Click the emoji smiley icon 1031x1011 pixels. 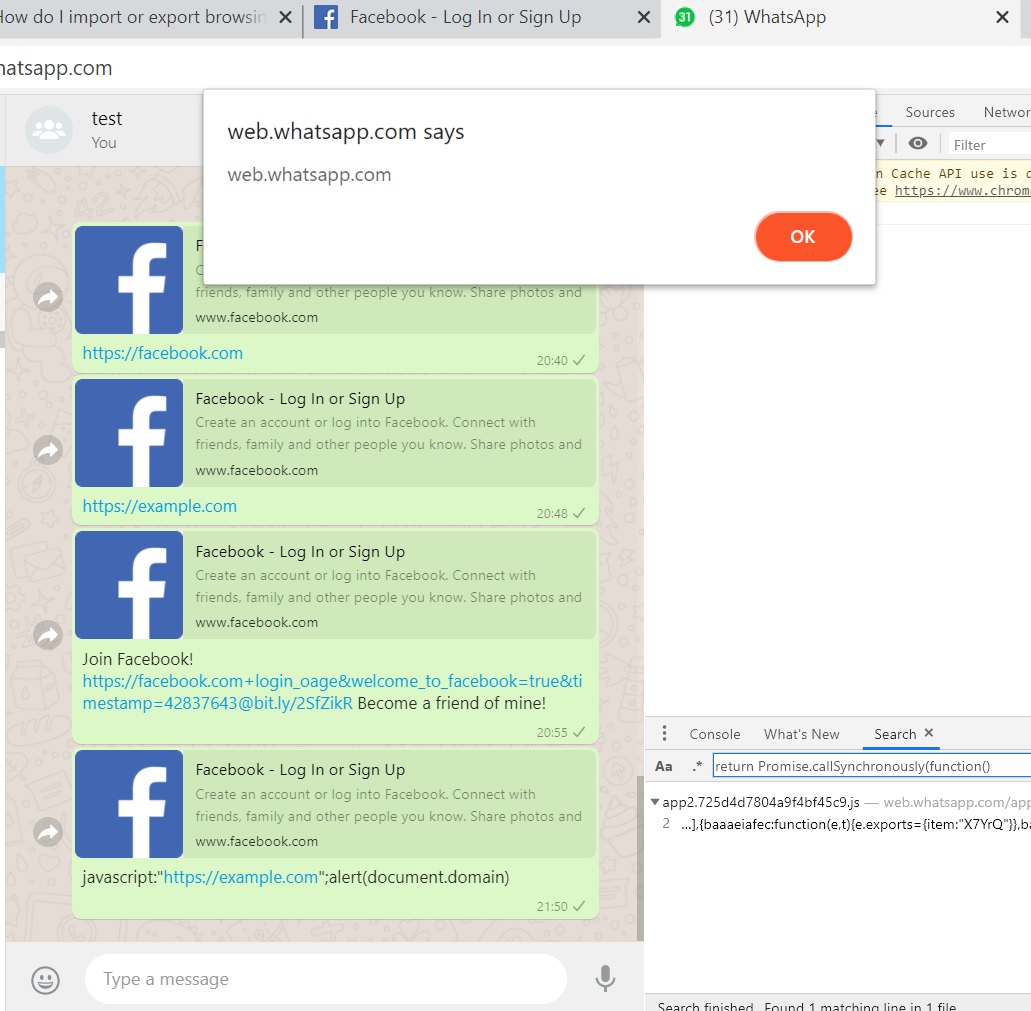45,980
